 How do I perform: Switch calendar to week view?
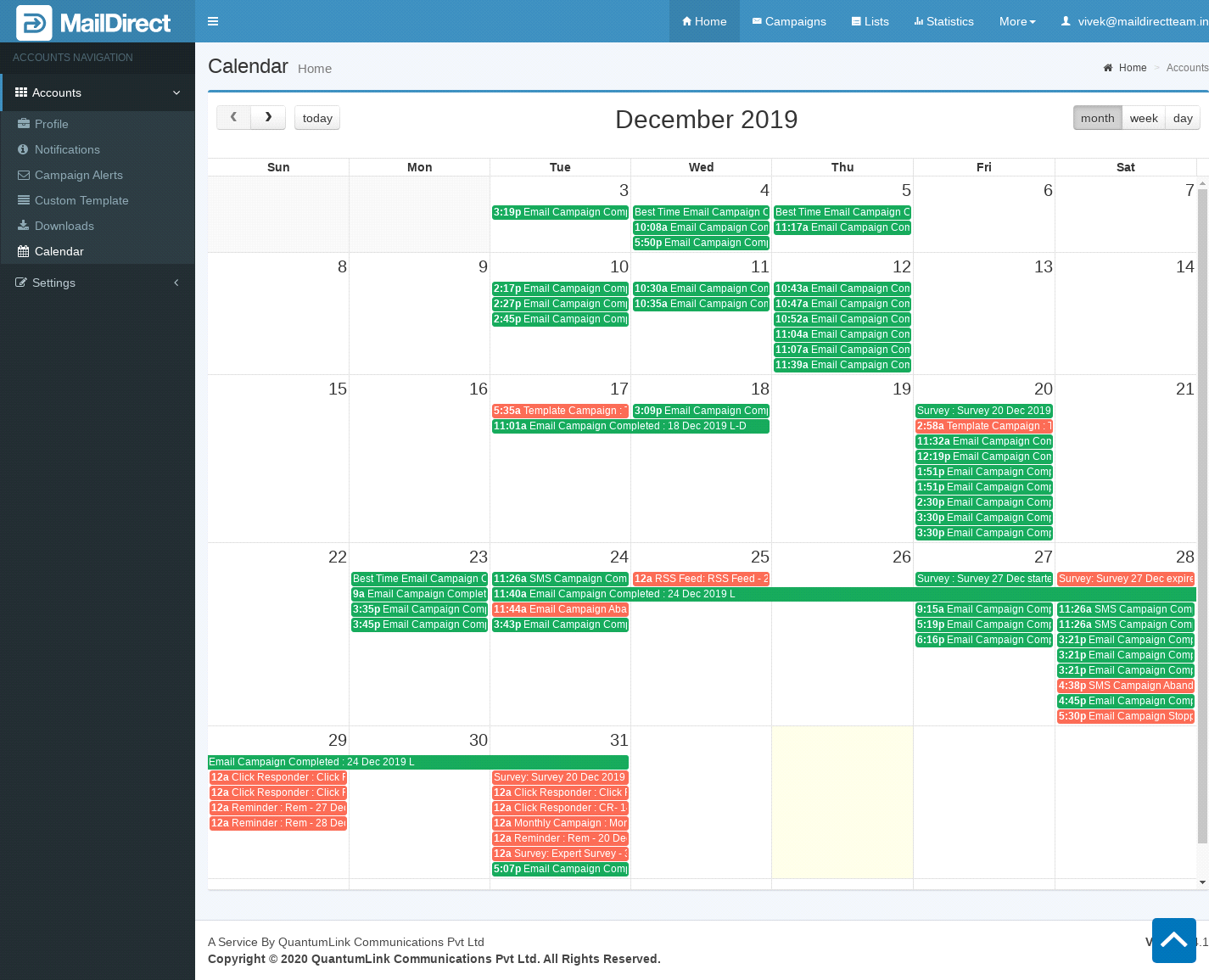[1143, 118]
